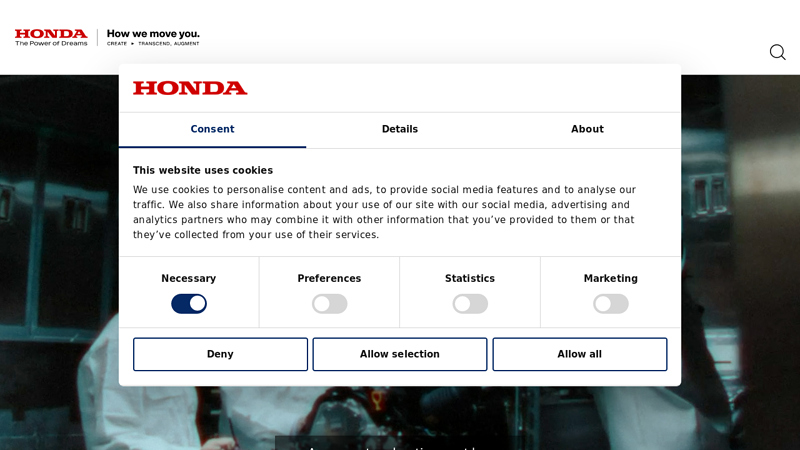Click the Deny button

(220, 354)
